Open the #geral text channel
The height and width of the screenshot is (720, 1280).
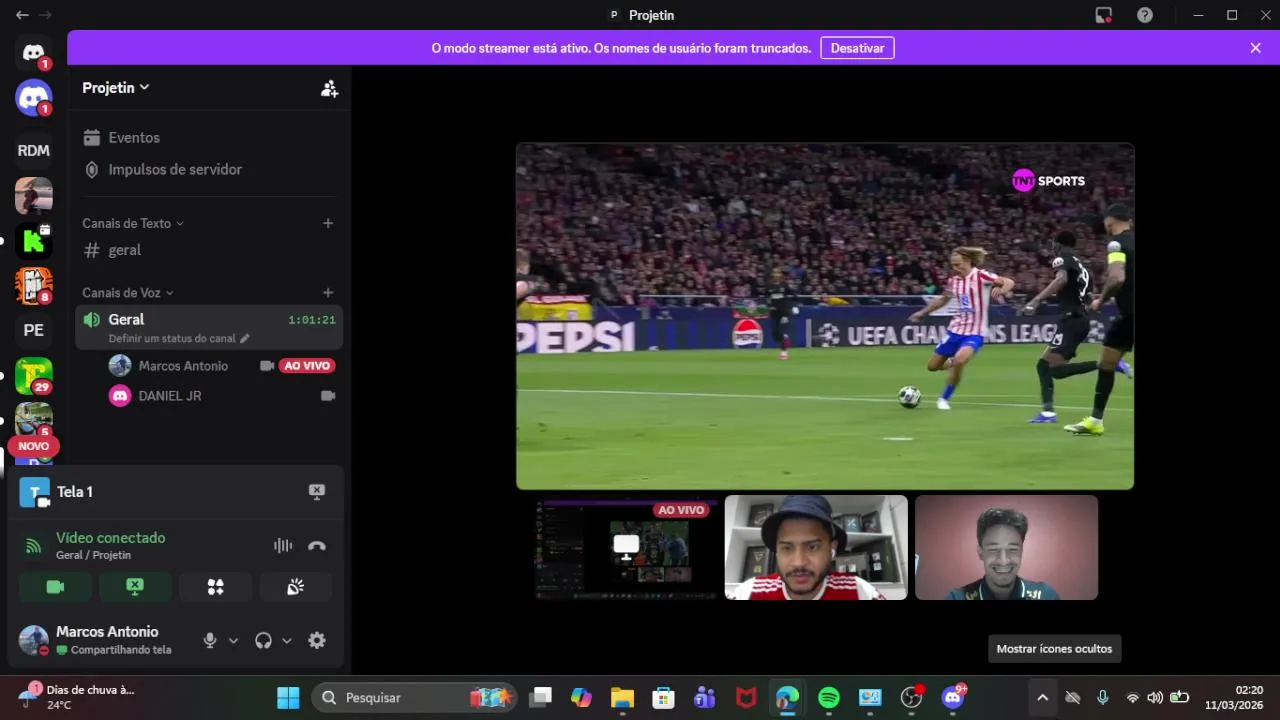[209, 250]
